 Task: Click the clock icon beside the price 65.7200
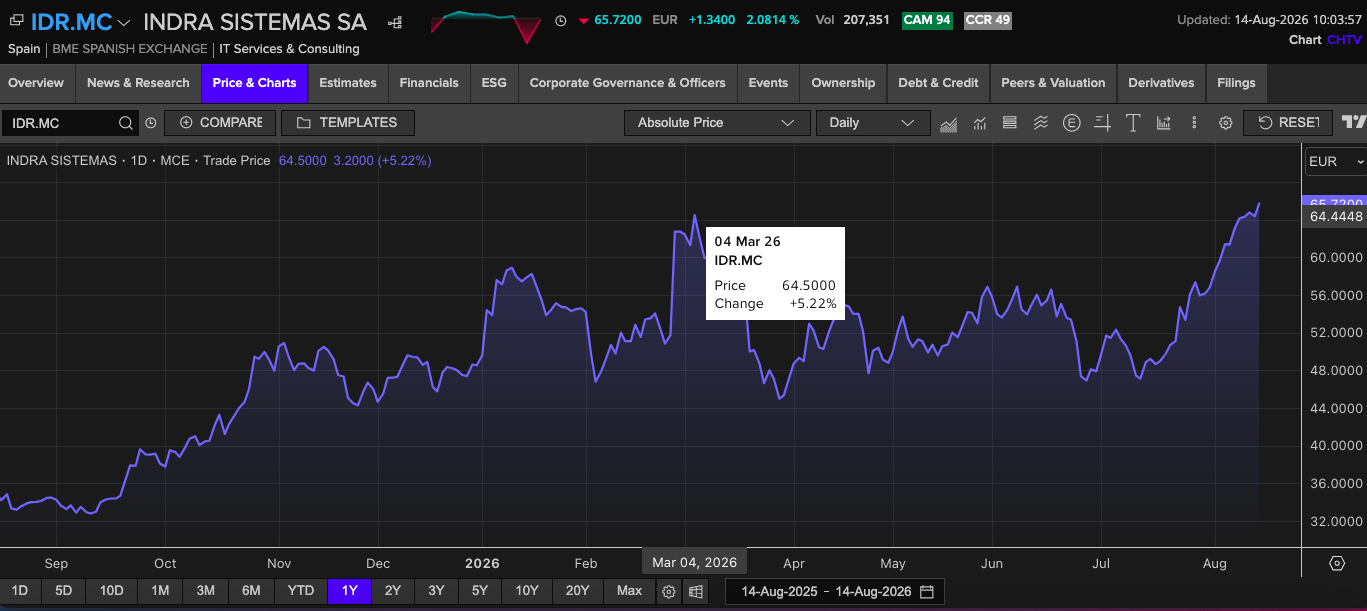pyautogui.click(x=560, y=20)
